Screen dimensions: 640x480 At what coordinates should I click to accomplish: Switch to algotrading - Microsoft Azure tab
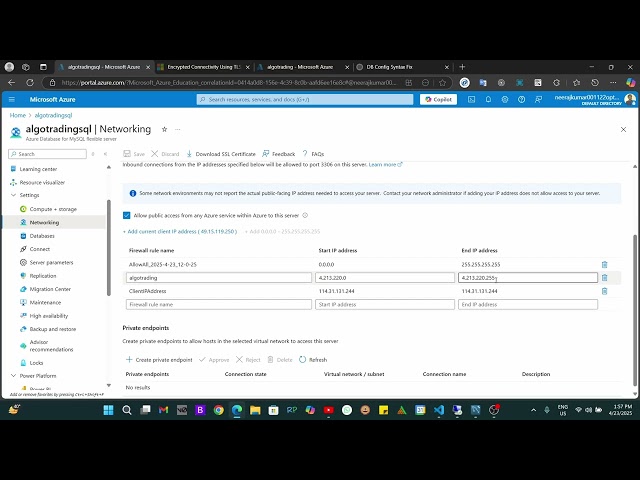pyautogui.click(x=300, y=67)
